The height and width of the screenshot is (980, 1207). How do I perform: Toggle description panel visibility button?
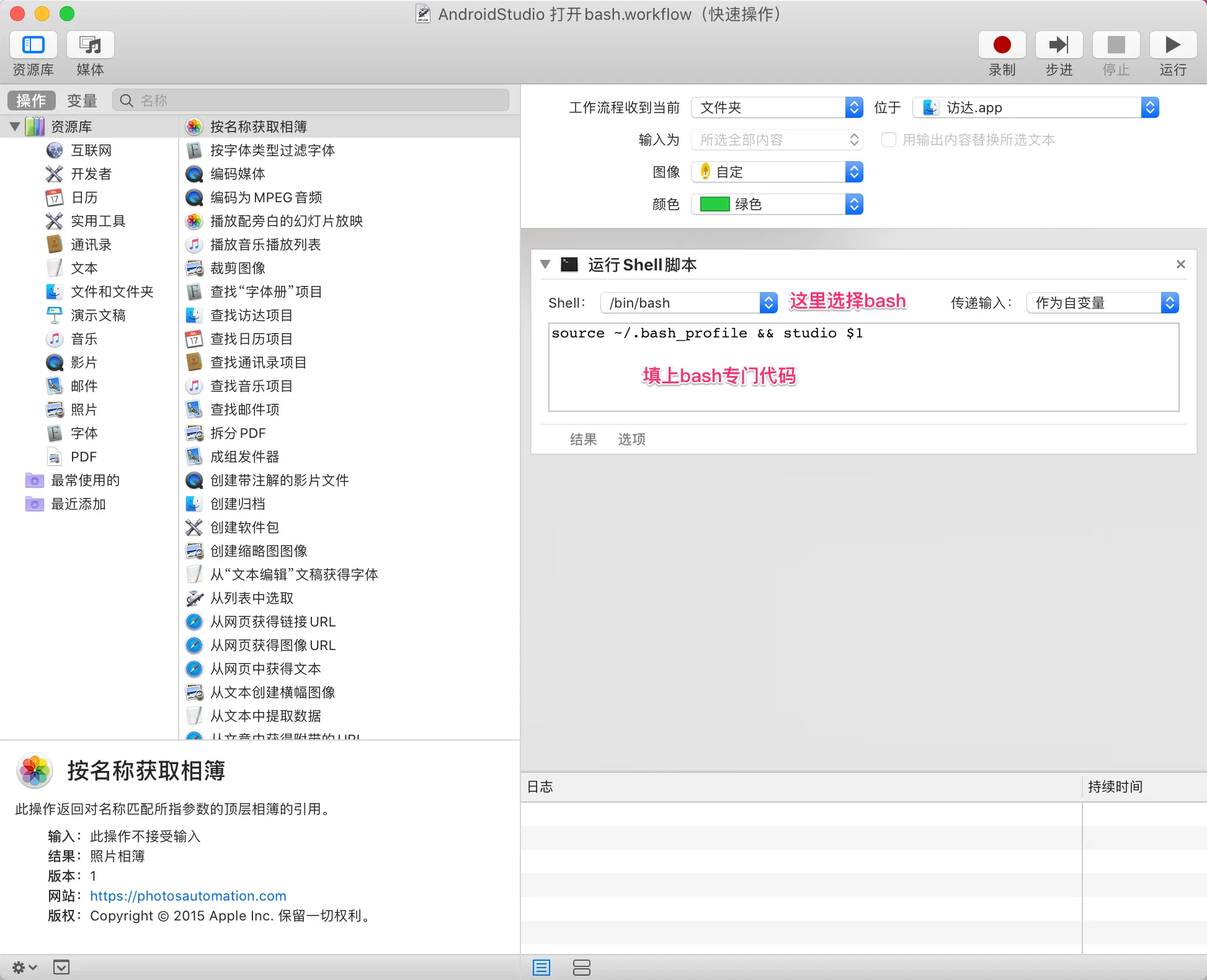61,967
